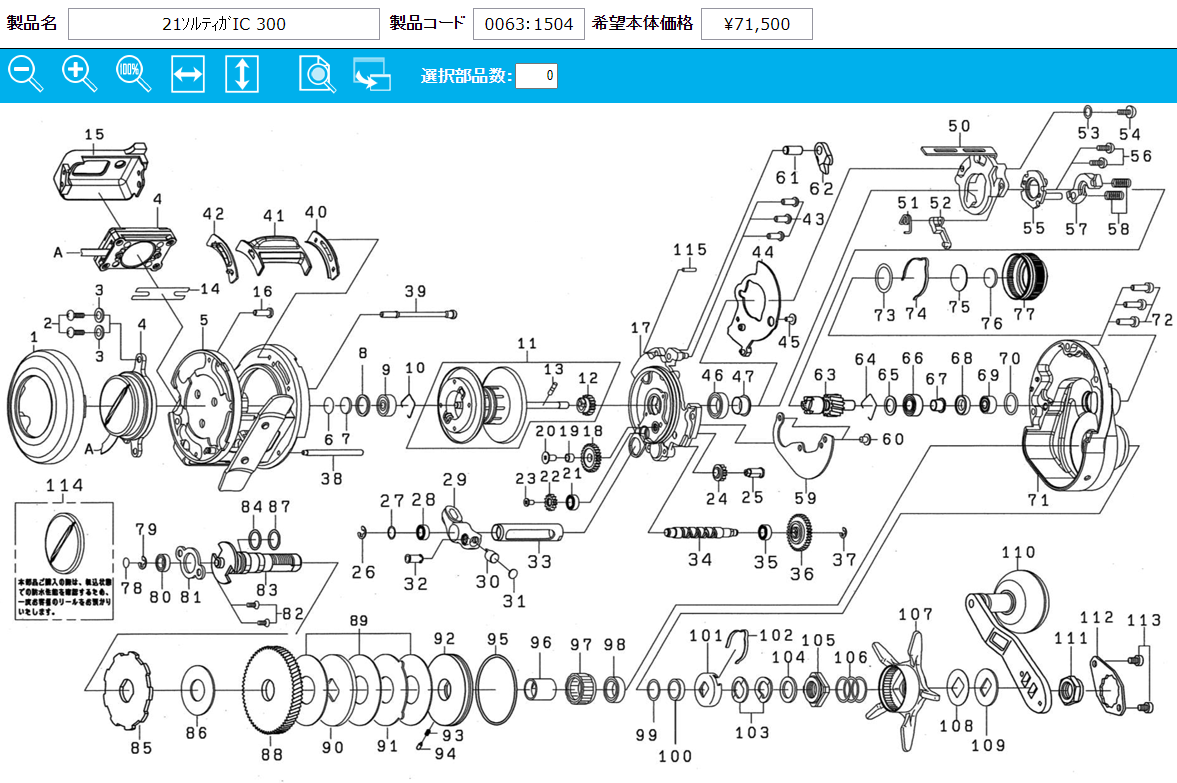
Task: Select part number 59 label
Action: coord(805,498)
